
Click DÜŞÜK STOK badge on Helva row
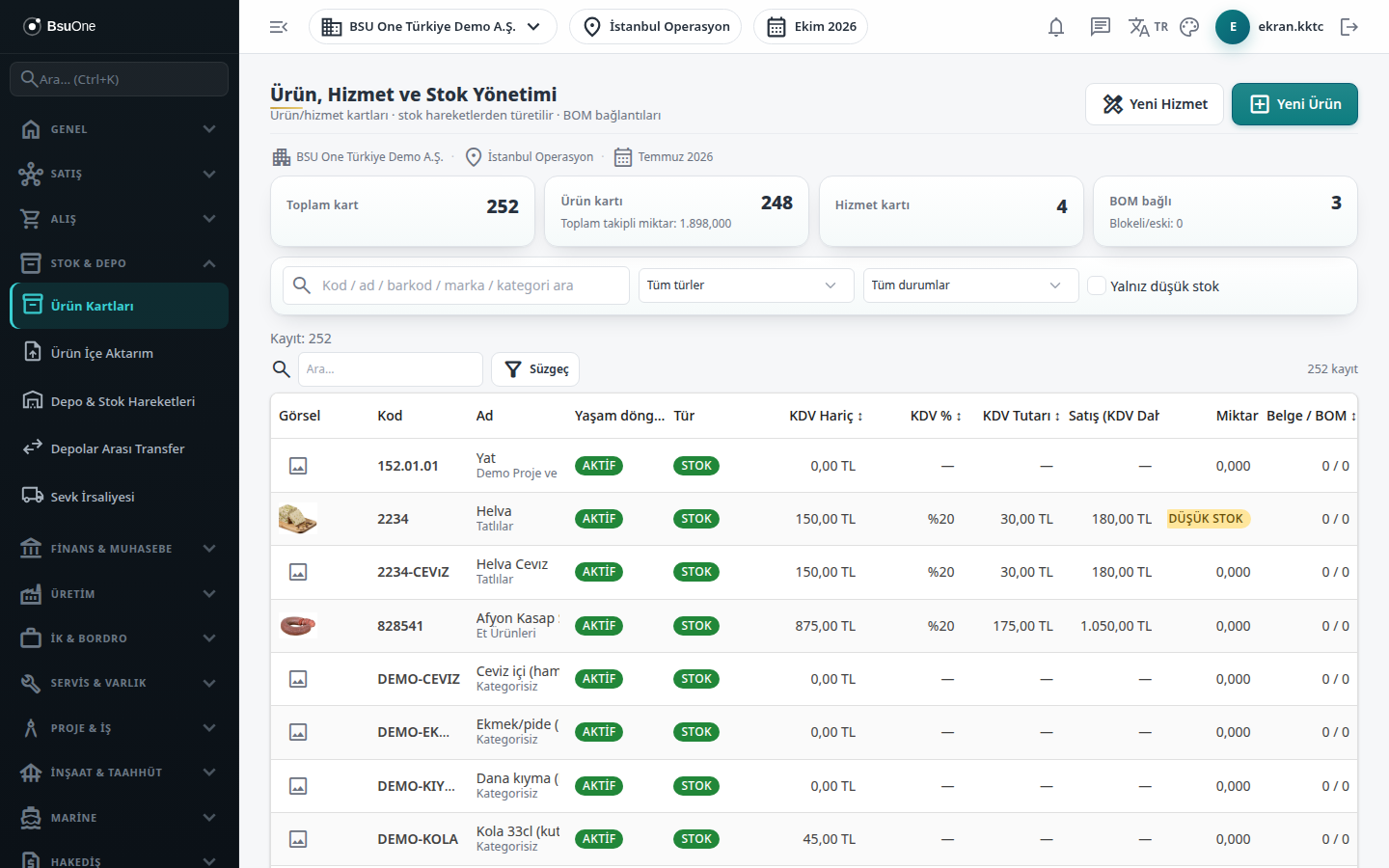pyautogui.click(x=1208, y=519)
